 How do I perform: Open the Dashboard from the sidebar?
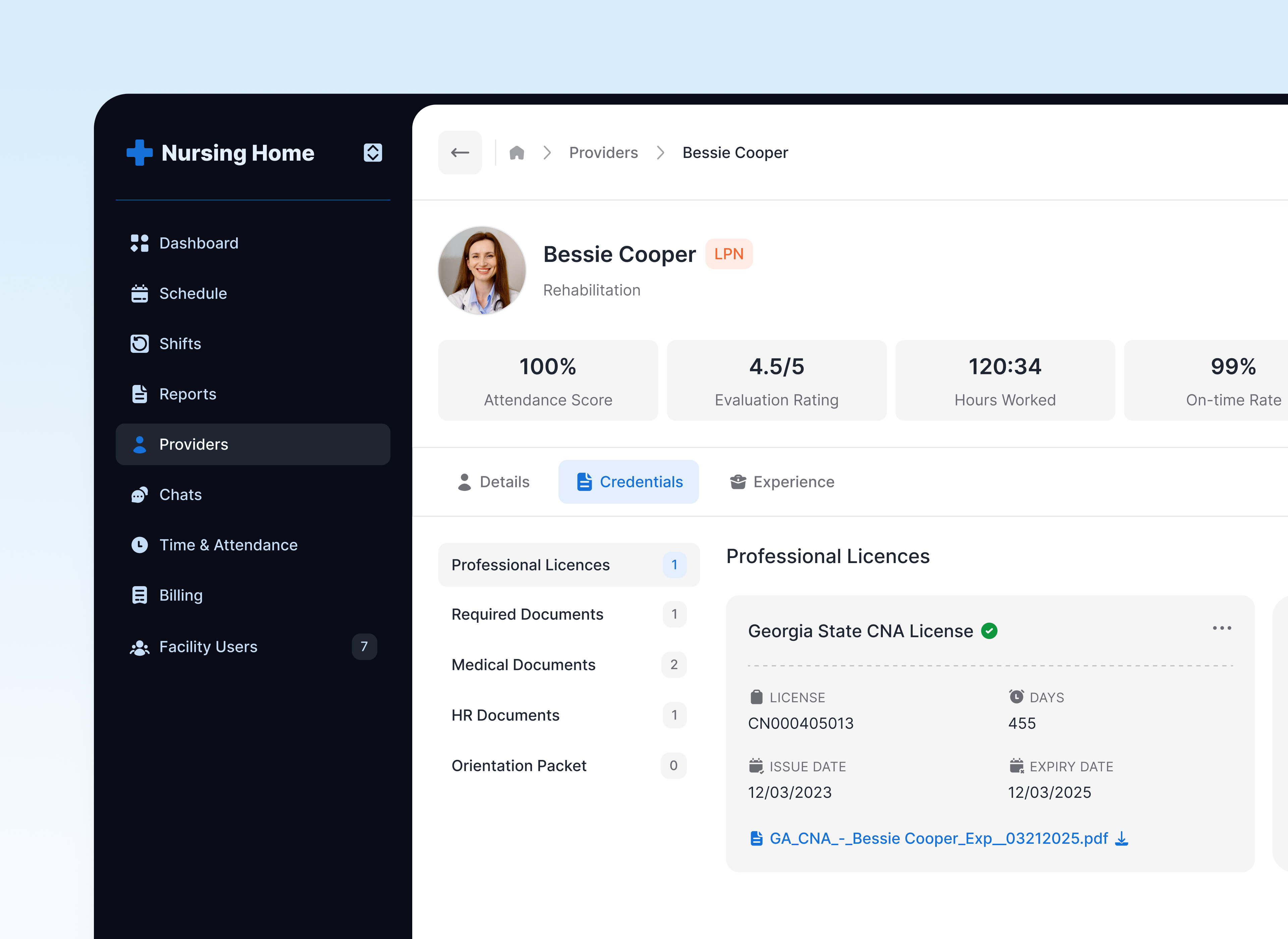(198, 243)
